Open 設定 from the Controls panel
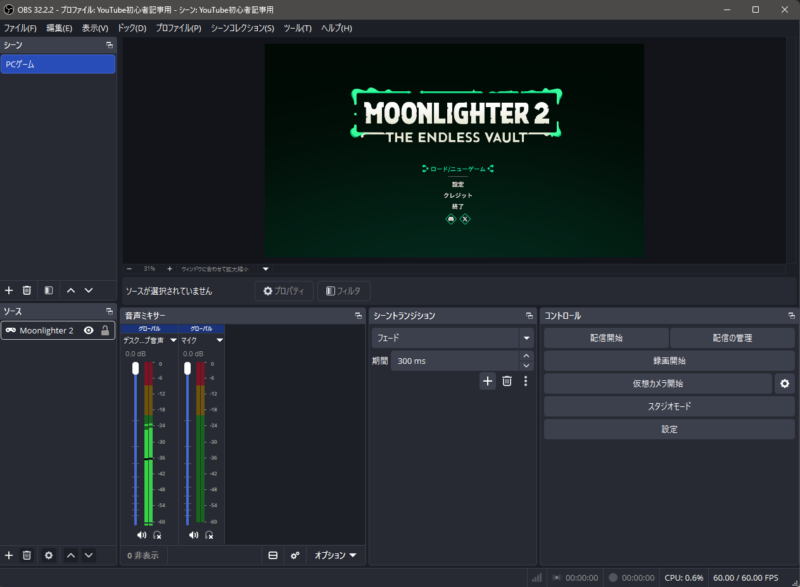Image resolution: width=800 pixels, height=587 pixels. (x=669, y=429)
